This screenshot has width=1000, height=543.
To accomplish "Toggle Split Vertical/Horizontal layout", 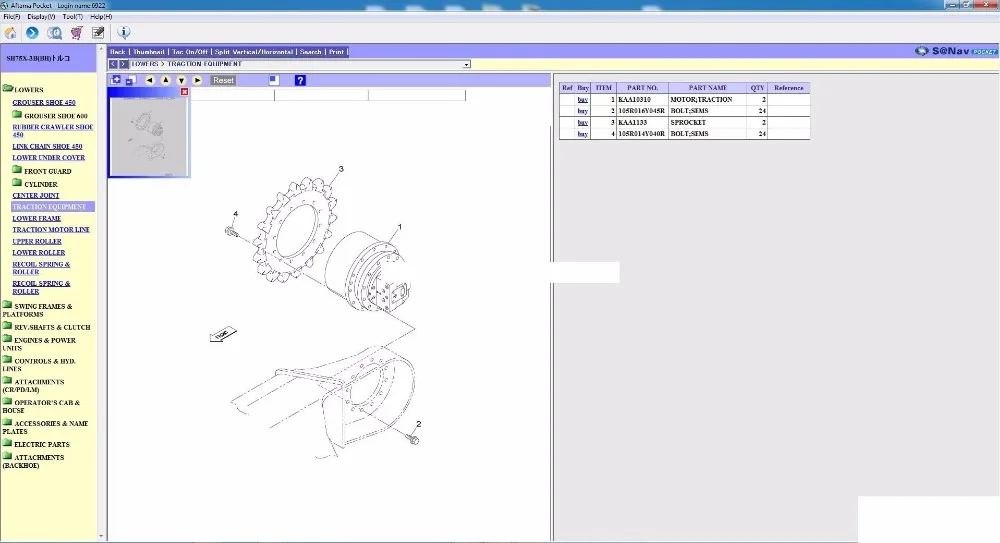I will 254,52.
